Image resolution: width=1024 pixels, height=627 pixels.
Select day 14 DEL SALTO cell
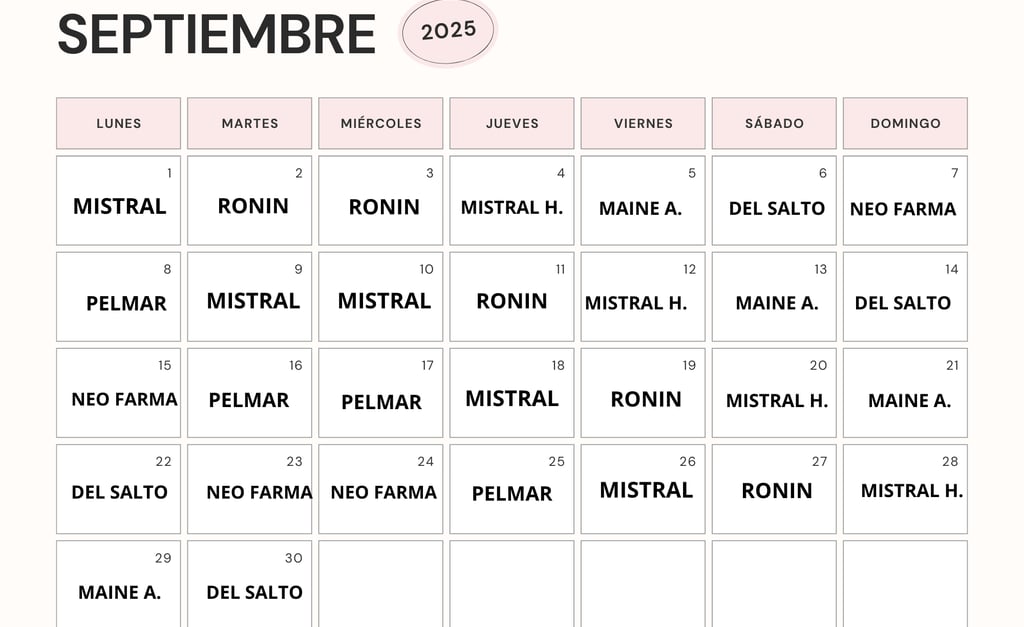tap(905, 297)
